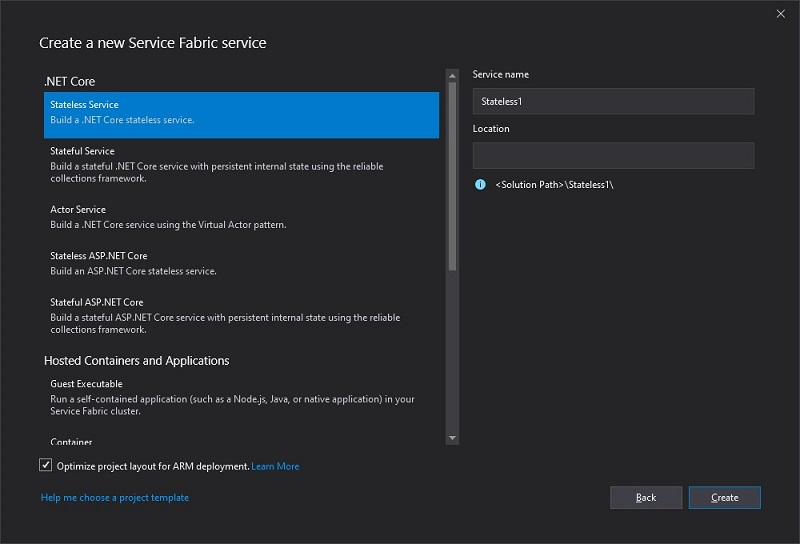800x544 pixels.
Task: Pick the Actor Service template
Action: (240, 217)
